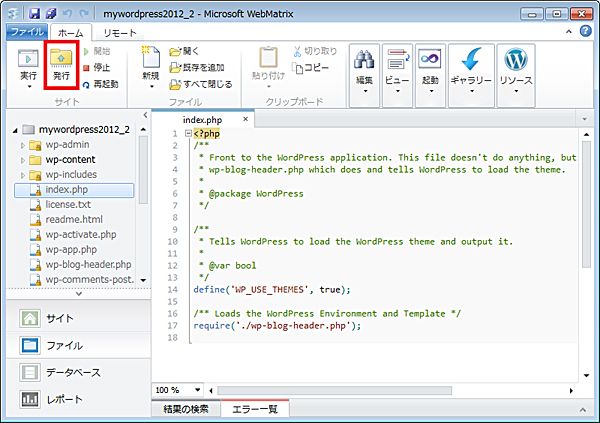Collapse the php code block at line 1
The height and width of the screenshot is (423, 600).
point(188,133)
